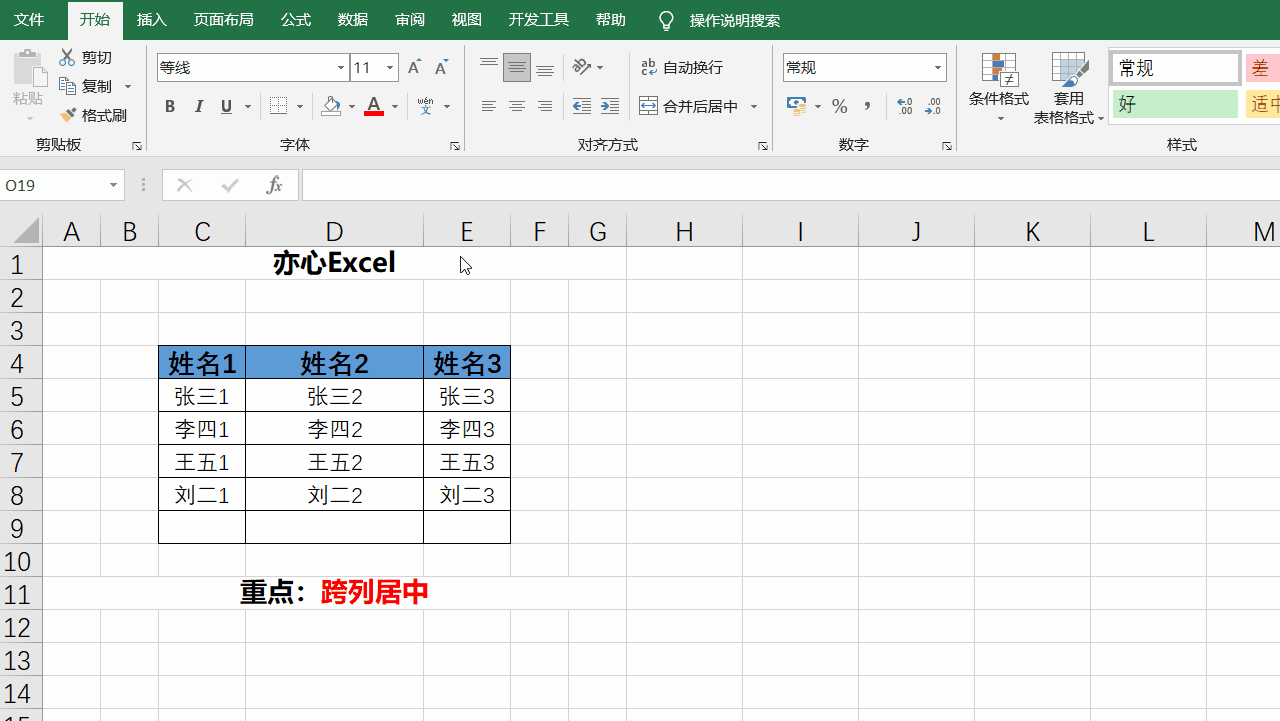
Task: Expand the number format 常规 dropdown
Action: (x=938, y=68)
